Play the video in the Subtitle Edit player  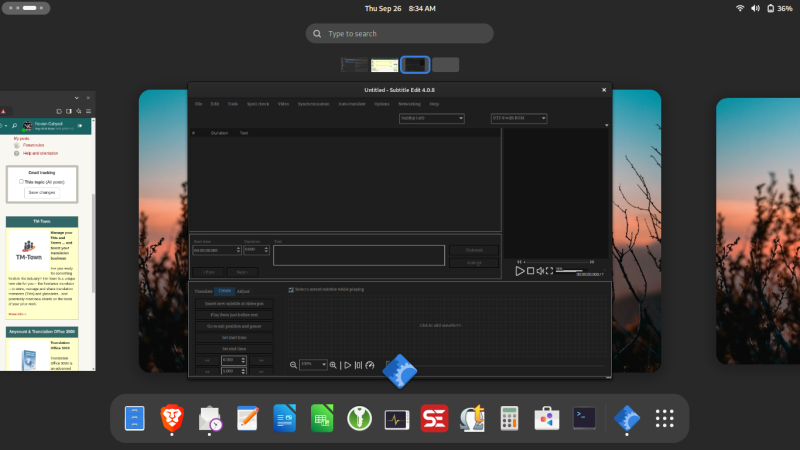[x=519, y=271]
